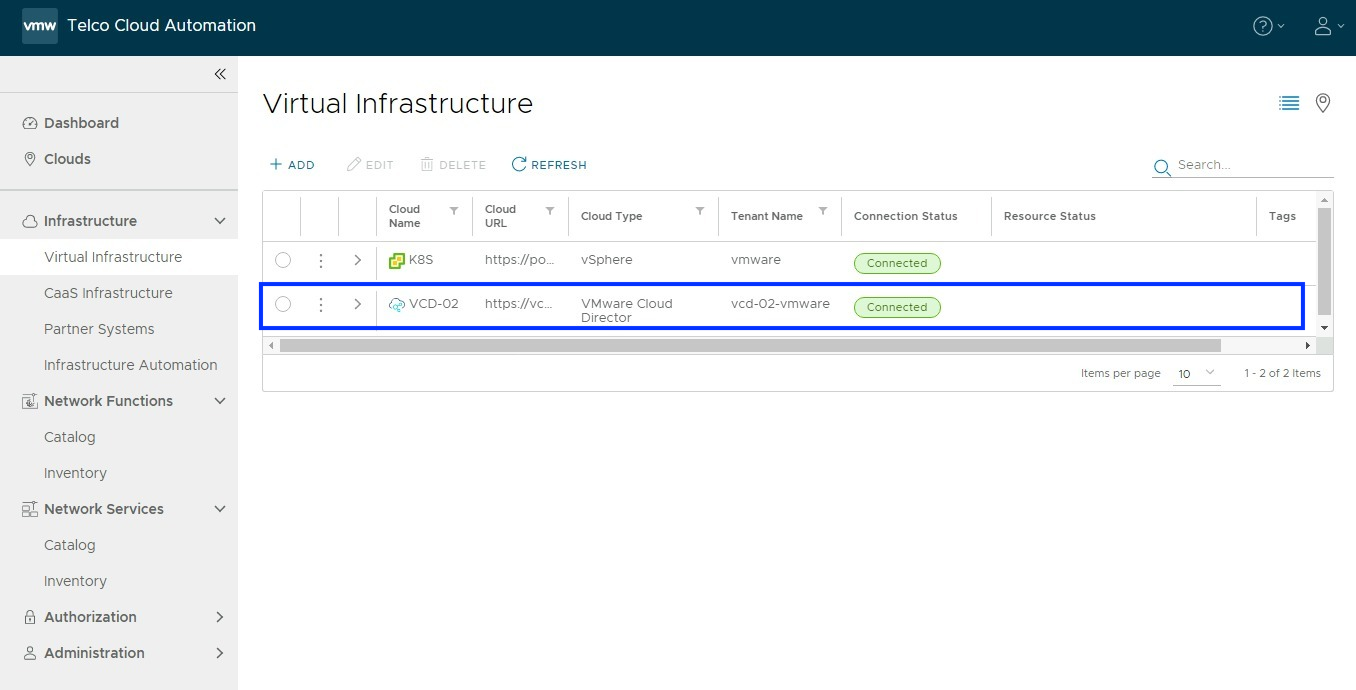Expand the K8S row details
The height and width of the screenshot is (690, 1356).
(x=358, y=261)
